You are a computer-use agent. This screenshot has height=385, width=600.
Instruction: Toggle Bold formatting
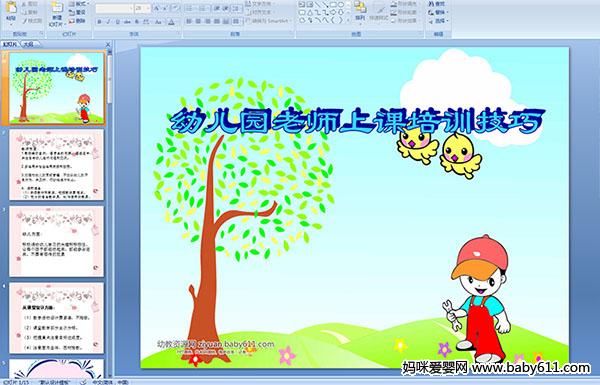click(99, 22)
